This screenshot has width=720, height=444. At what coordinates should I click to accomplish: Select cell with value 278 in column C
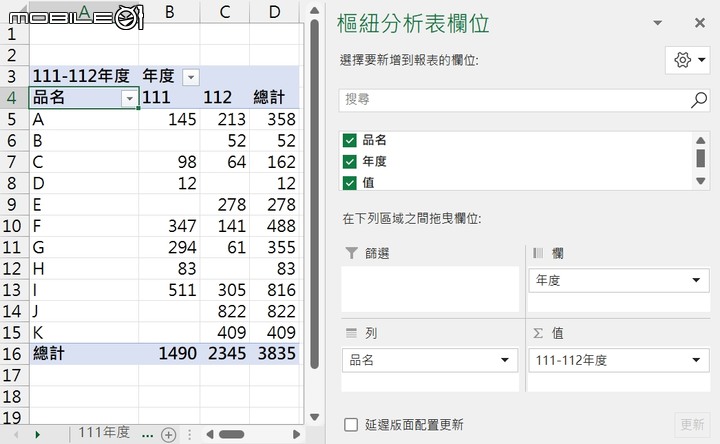point(225,205)
